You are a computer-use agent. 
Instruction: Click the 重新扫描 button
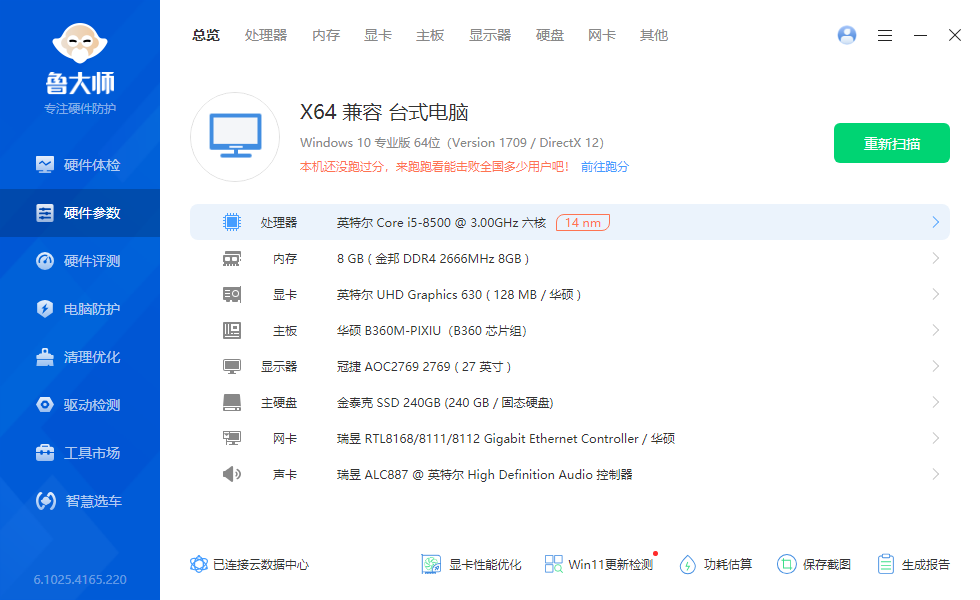(891, 143)
